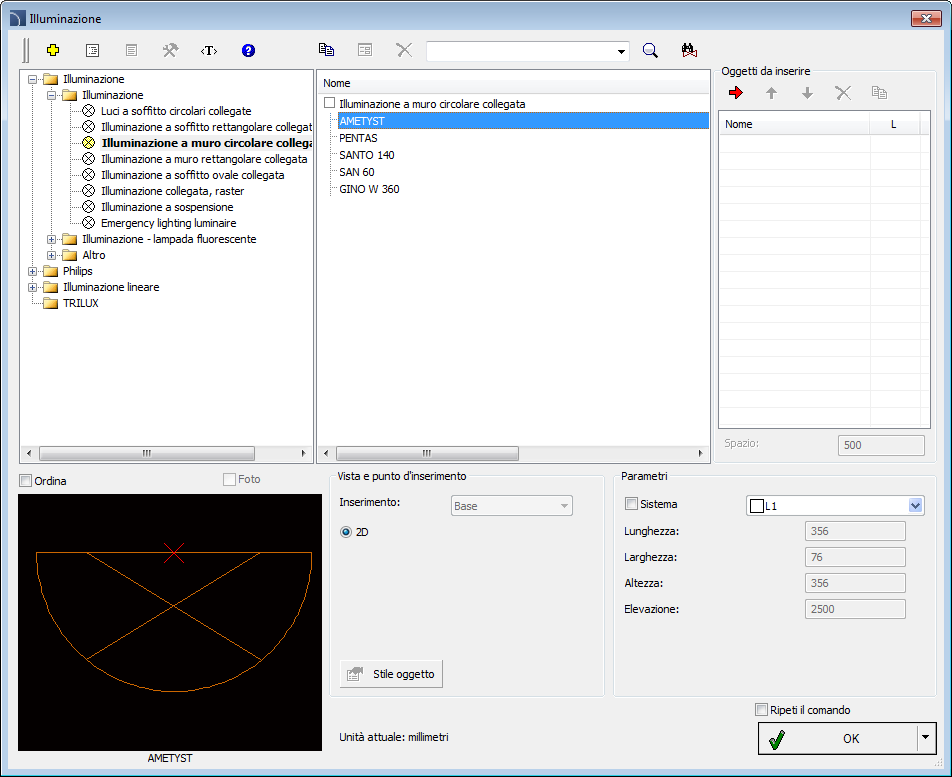Click the Spazio input field
Viewport: 952px width, 777px height.
click(x=881, y=445)
